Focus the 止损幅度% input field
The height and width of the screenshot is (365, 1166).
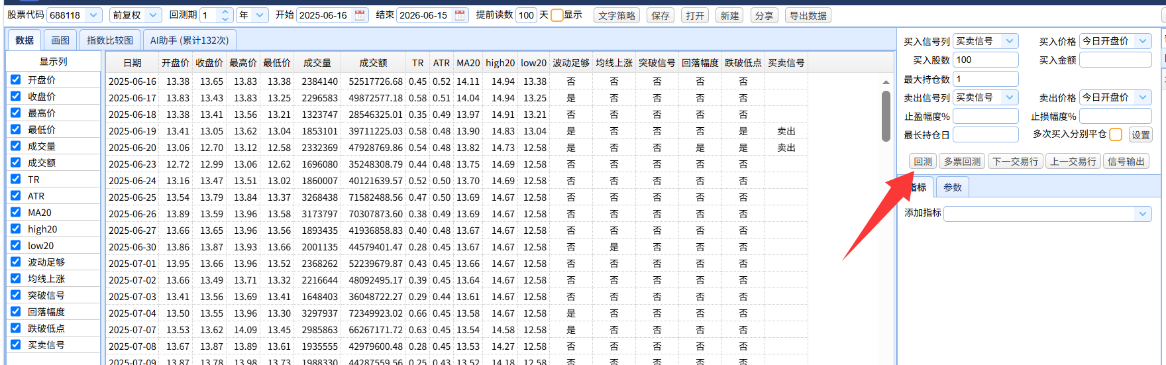click(1115, 116)
